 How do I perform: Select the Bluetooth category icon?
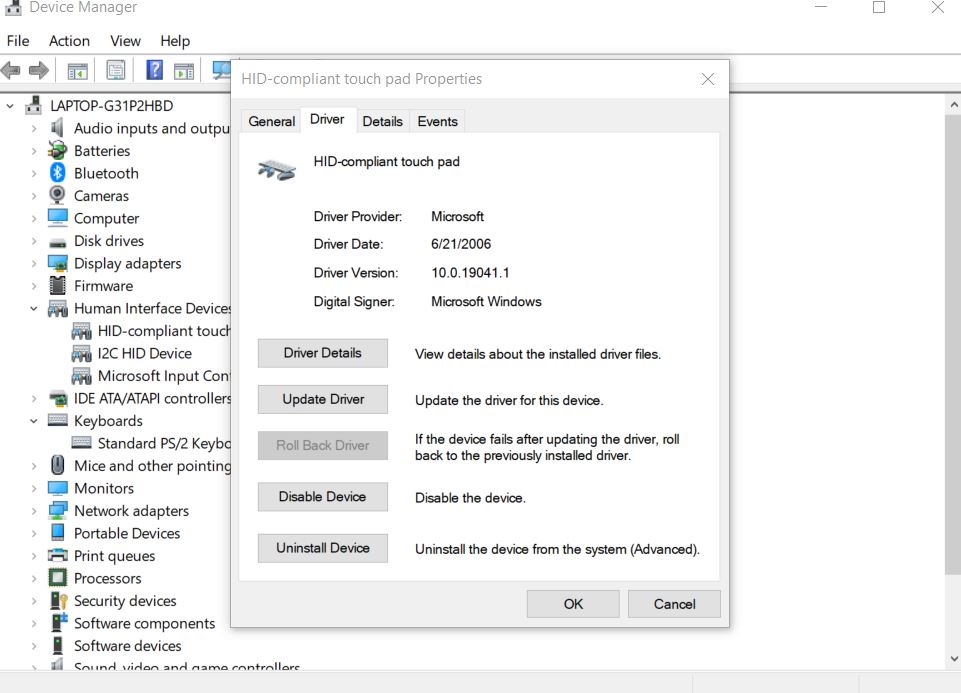58,173
